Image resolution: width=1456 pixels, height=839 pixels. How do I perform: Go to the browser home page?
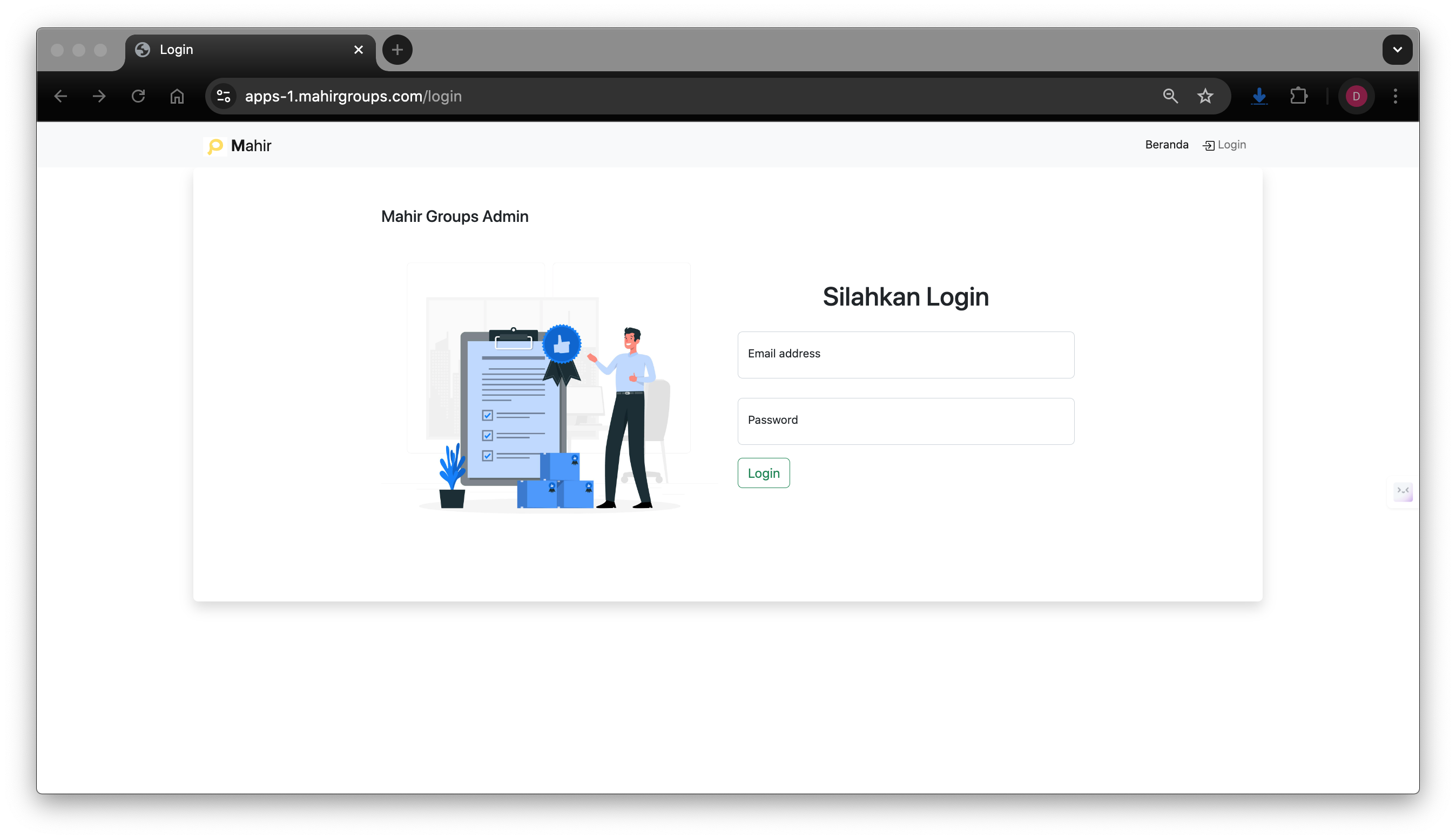(177, 96)
